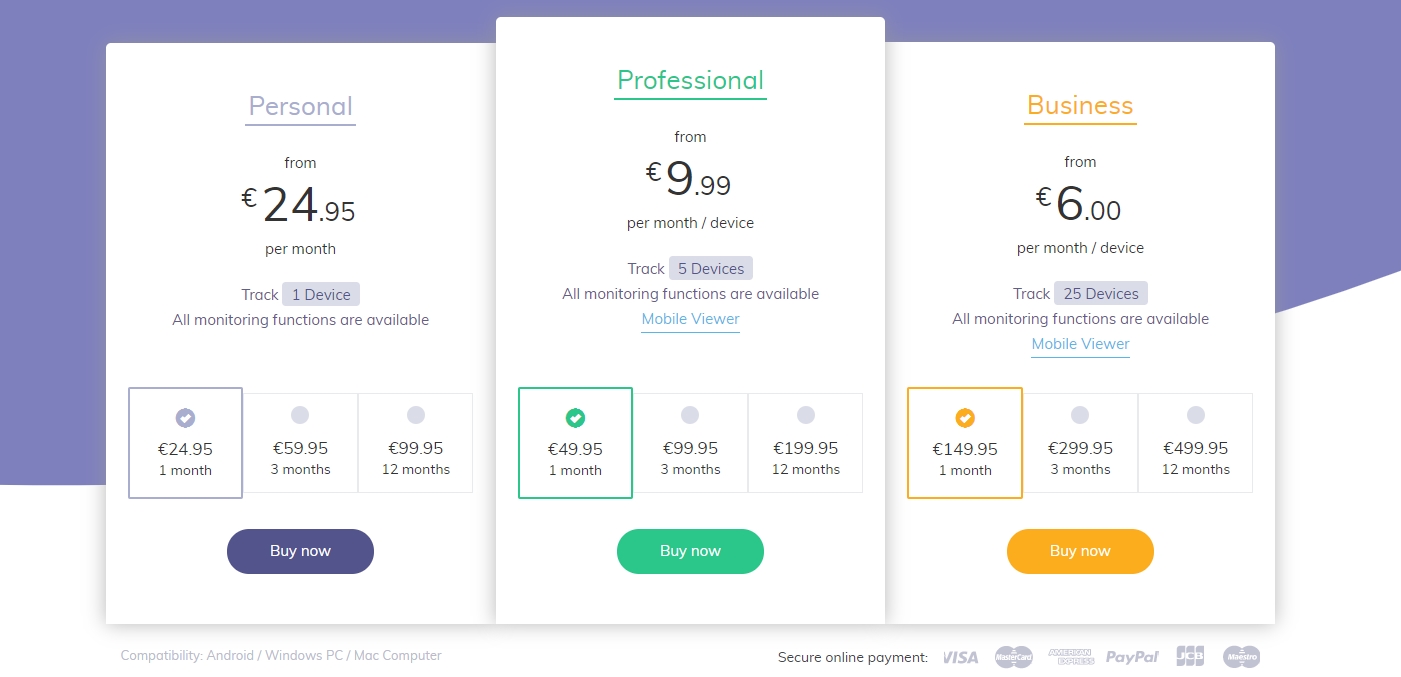Click the MasterCard payment icon
Image resolution: width=1401 pixels, height=677 pixels.
coord(1013,657)
